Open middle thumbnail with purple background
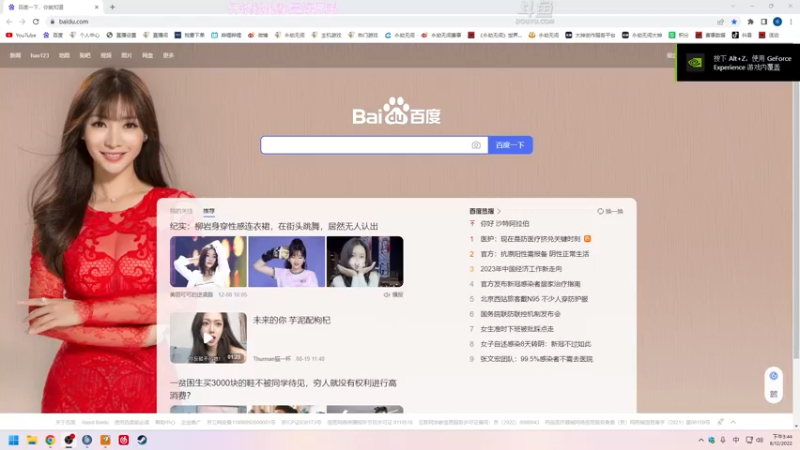800x450 pixels. point(287,261)
